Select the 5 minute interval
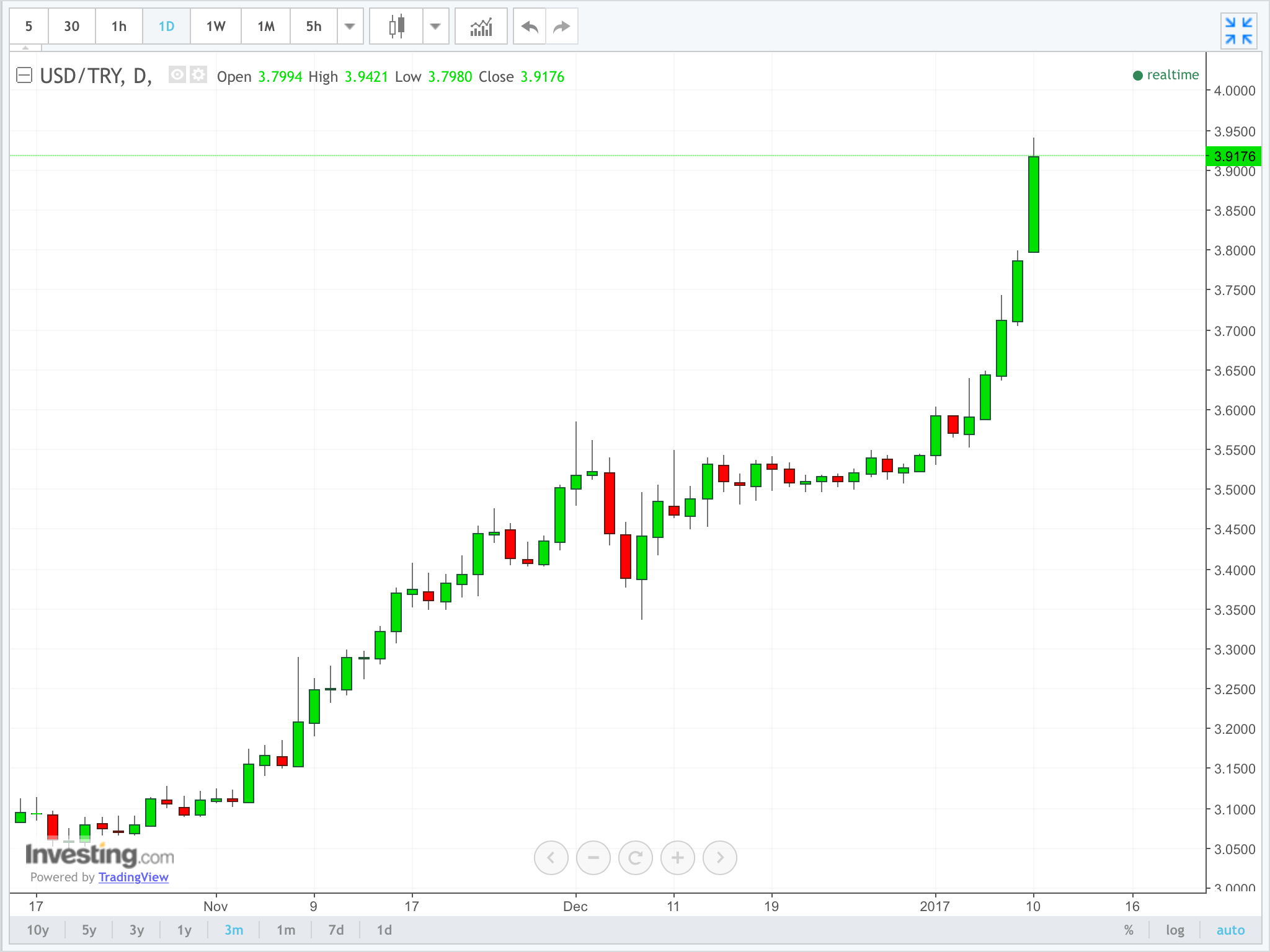1270x952 pixels. tap(29, 26)
